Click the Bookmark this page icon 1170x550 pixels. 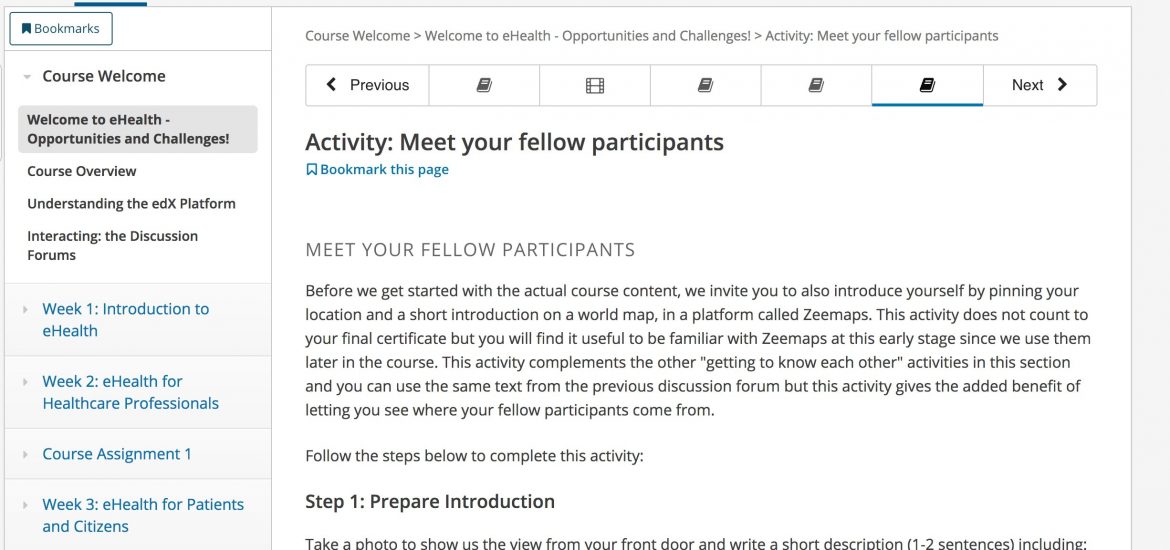312,169
